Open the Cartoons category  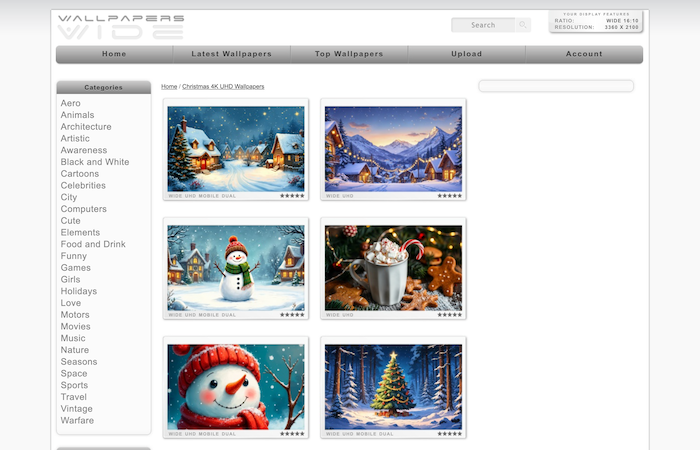coord(80,174)
